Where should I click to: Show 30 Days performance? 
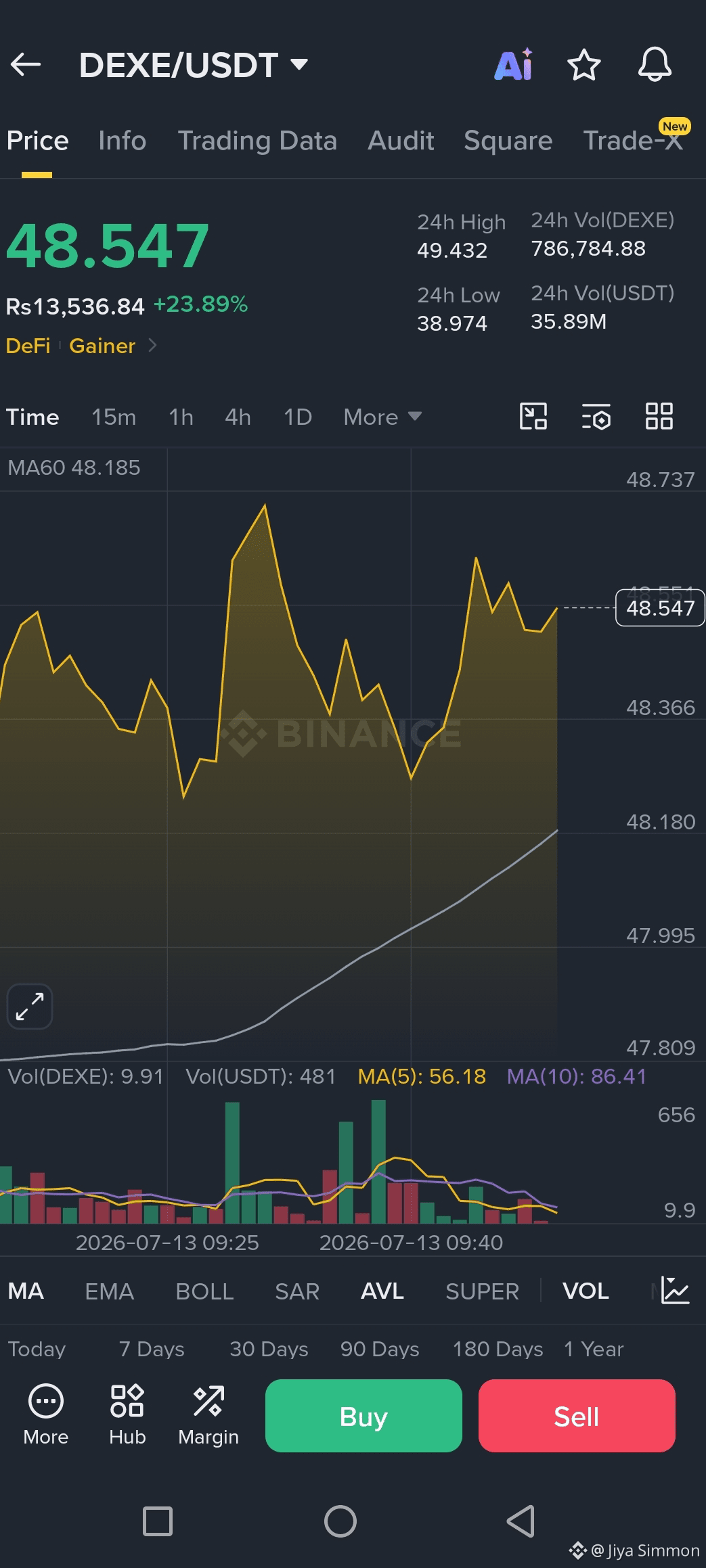pyautogui.click(x=269, y=1349)
